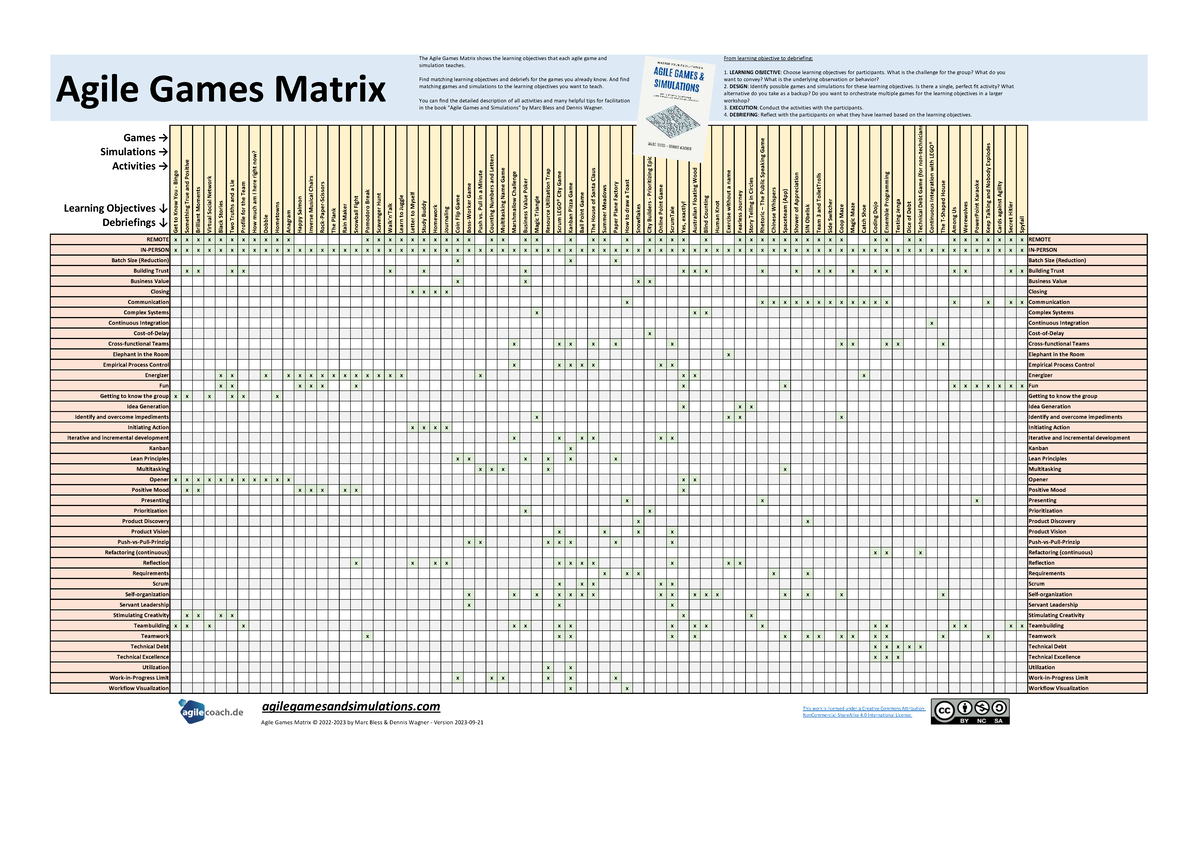This screenshot has height=848, width=1200.
Task: Click the '4. DEBRIEFING' step text
Action: click(x=846, y=114)
